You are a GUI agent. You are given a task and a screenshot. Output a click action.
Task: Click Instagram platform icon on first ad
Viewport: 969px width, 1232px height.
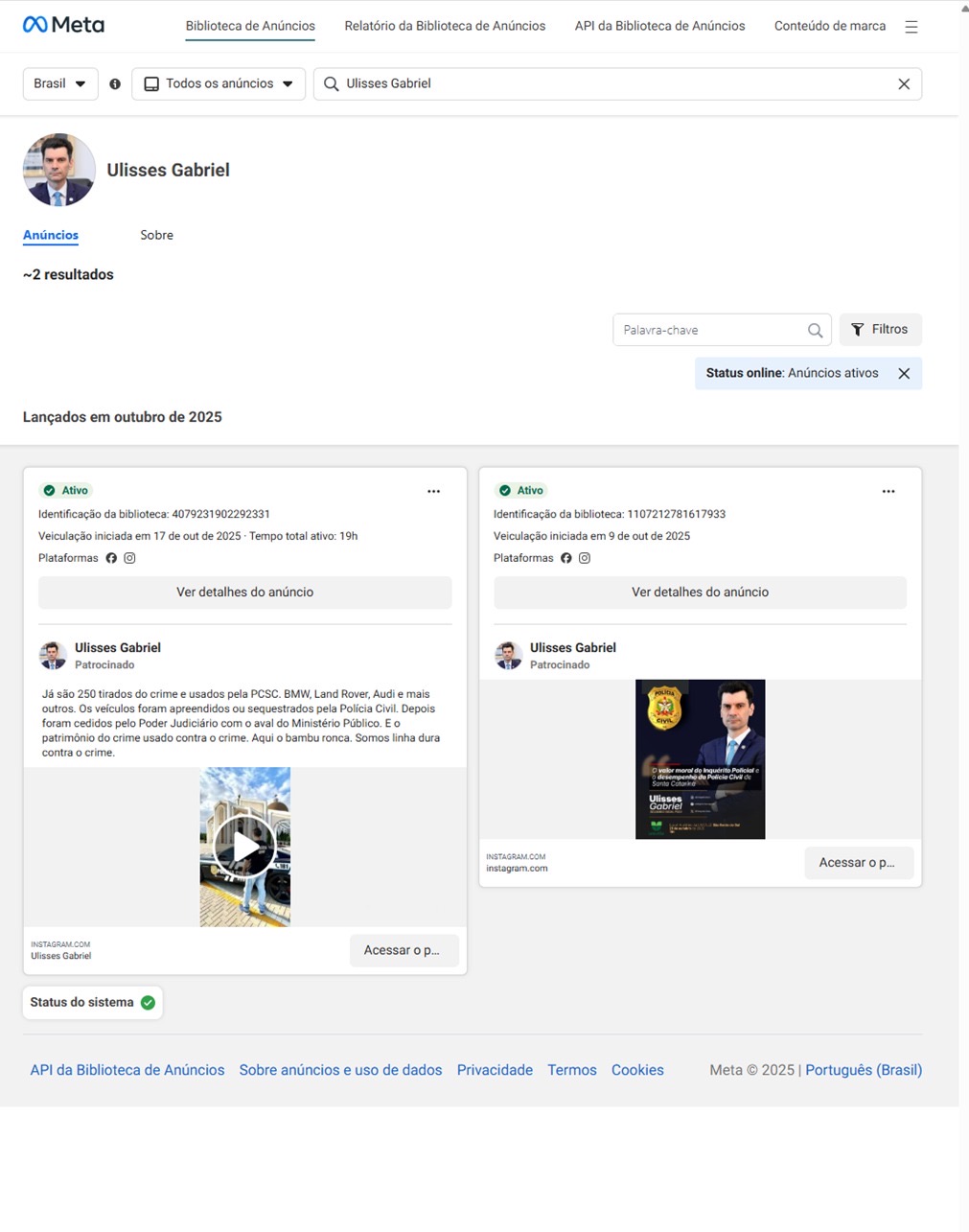point(129,558)
